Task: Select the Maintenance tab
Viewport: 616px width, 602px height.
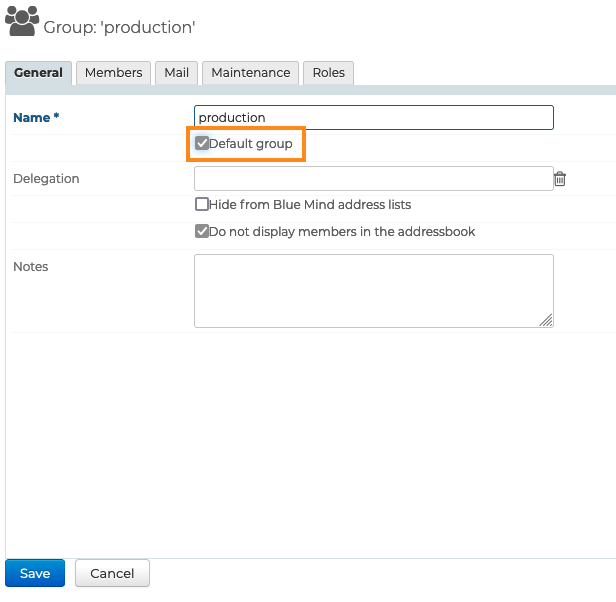Action: pyautogui.click(x=250, y=73)
